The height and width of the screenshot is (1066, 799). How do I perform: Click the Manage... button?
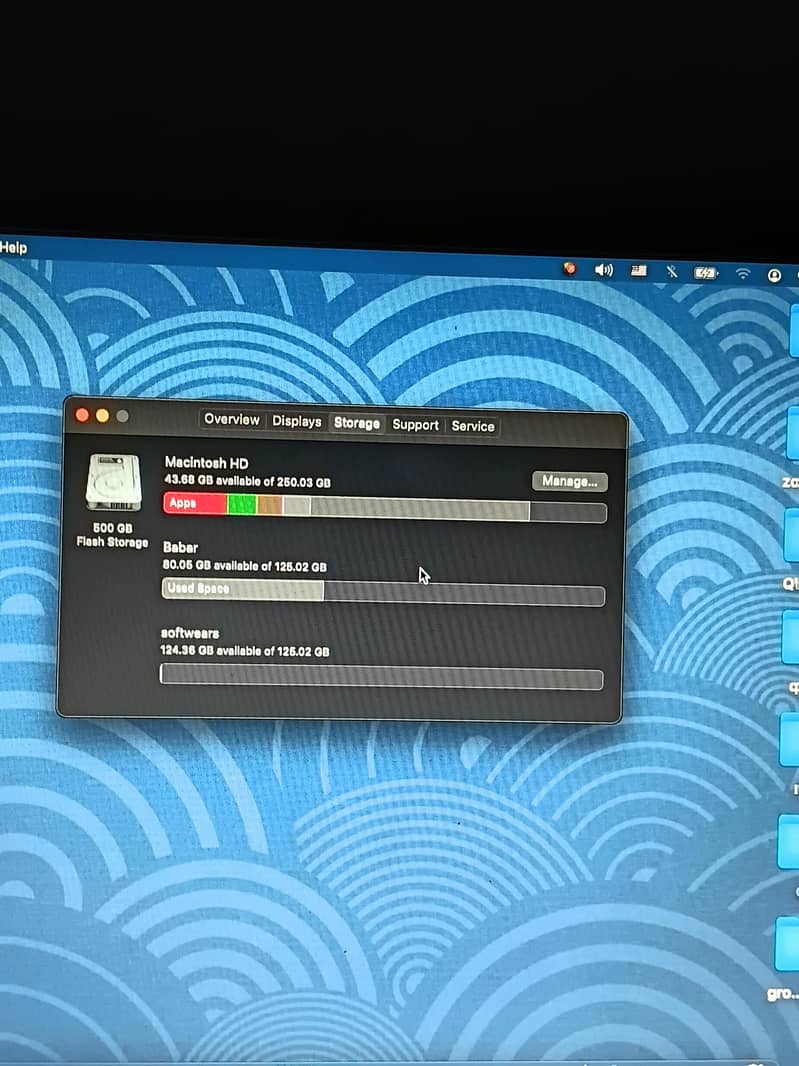point(570,481)
